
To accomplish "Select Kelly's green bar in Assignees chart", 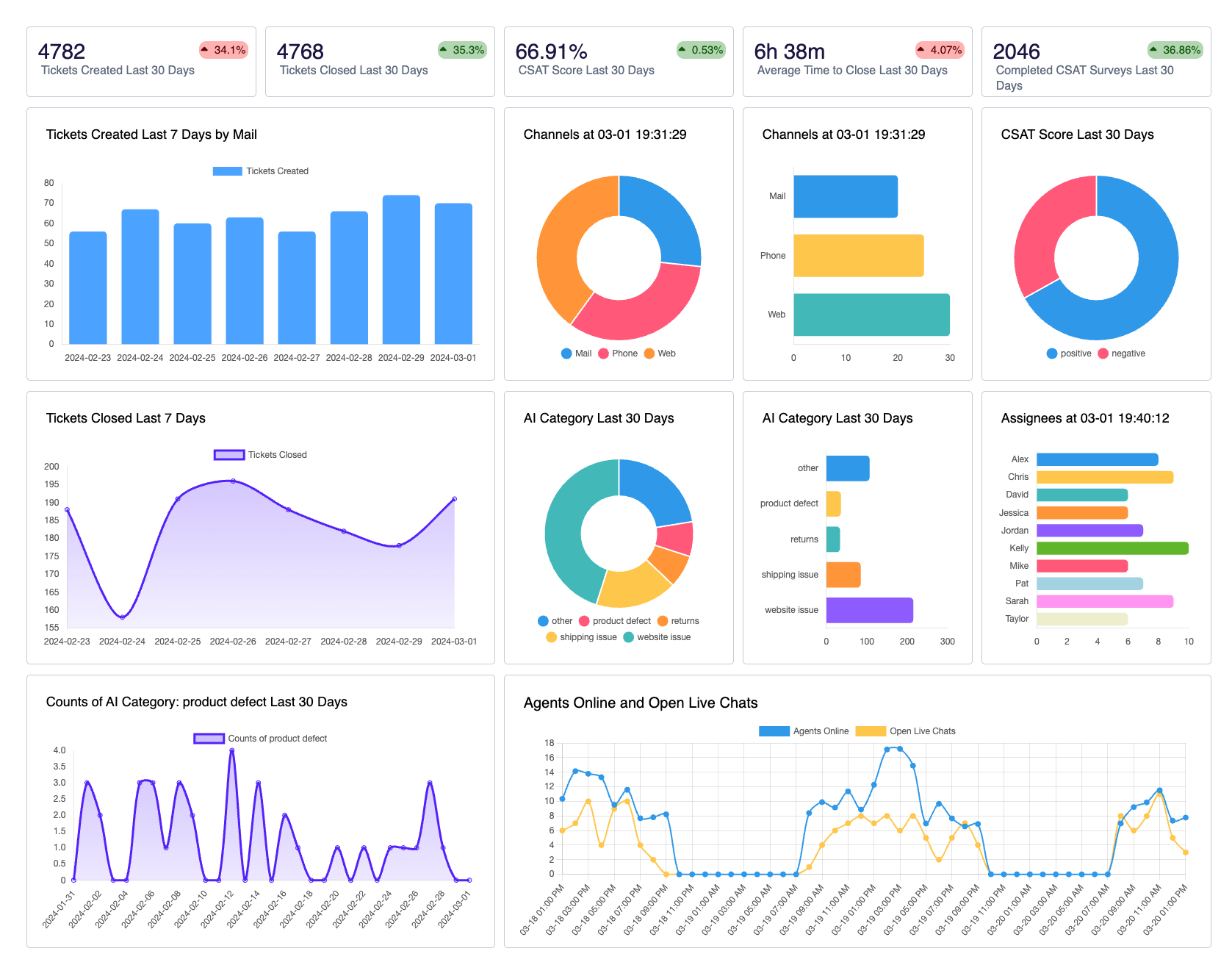I will click(1112, 548).
